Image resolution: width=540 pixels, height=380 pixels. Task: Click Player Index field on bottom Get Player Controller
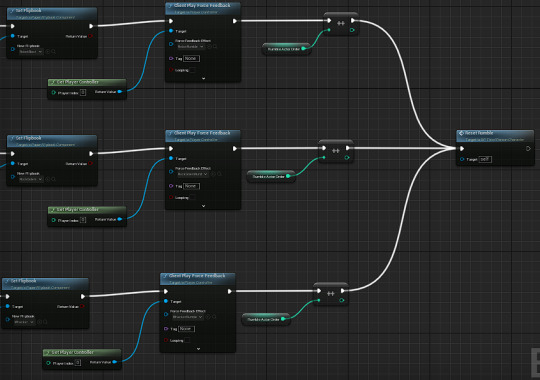tap(77, 362)
